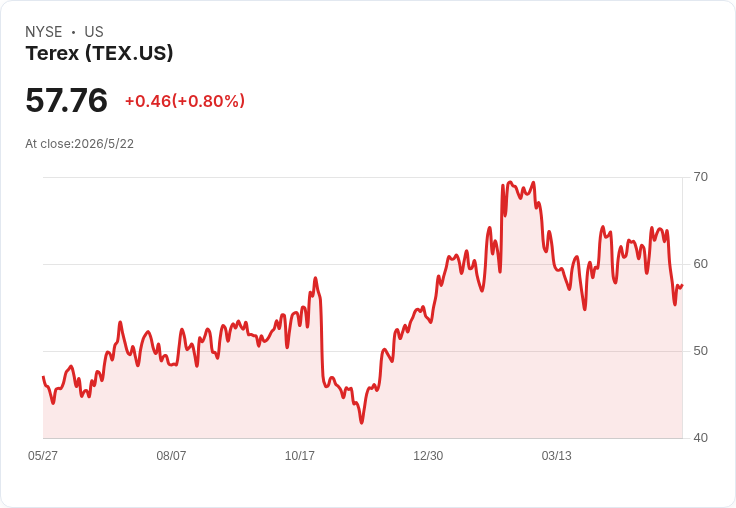Screen dimensions: 736x508
Task: Click the first data point of price line
Action: (43, 377)
